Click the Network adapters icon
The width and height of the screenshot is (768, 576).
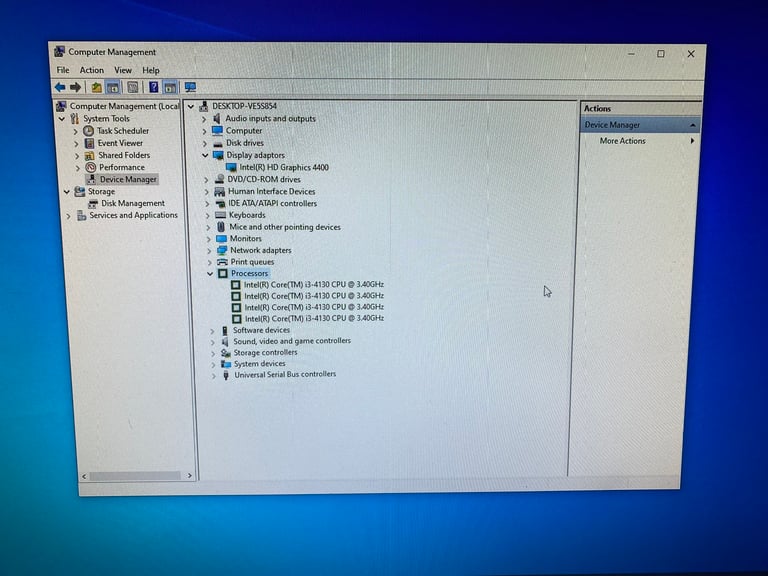[222, 250]
